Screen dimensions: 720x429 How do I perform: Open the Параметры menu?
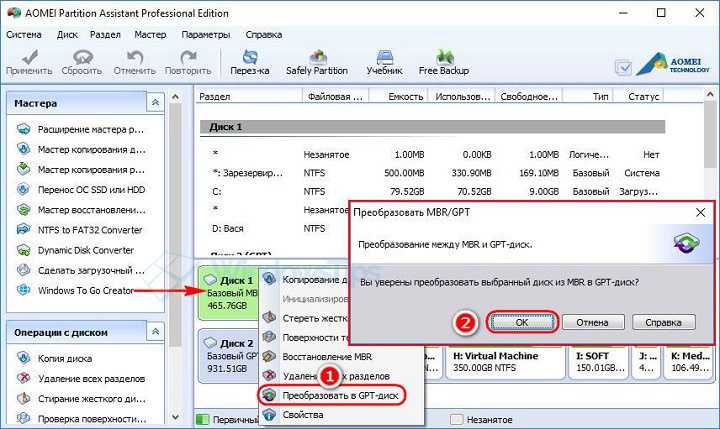206,34
